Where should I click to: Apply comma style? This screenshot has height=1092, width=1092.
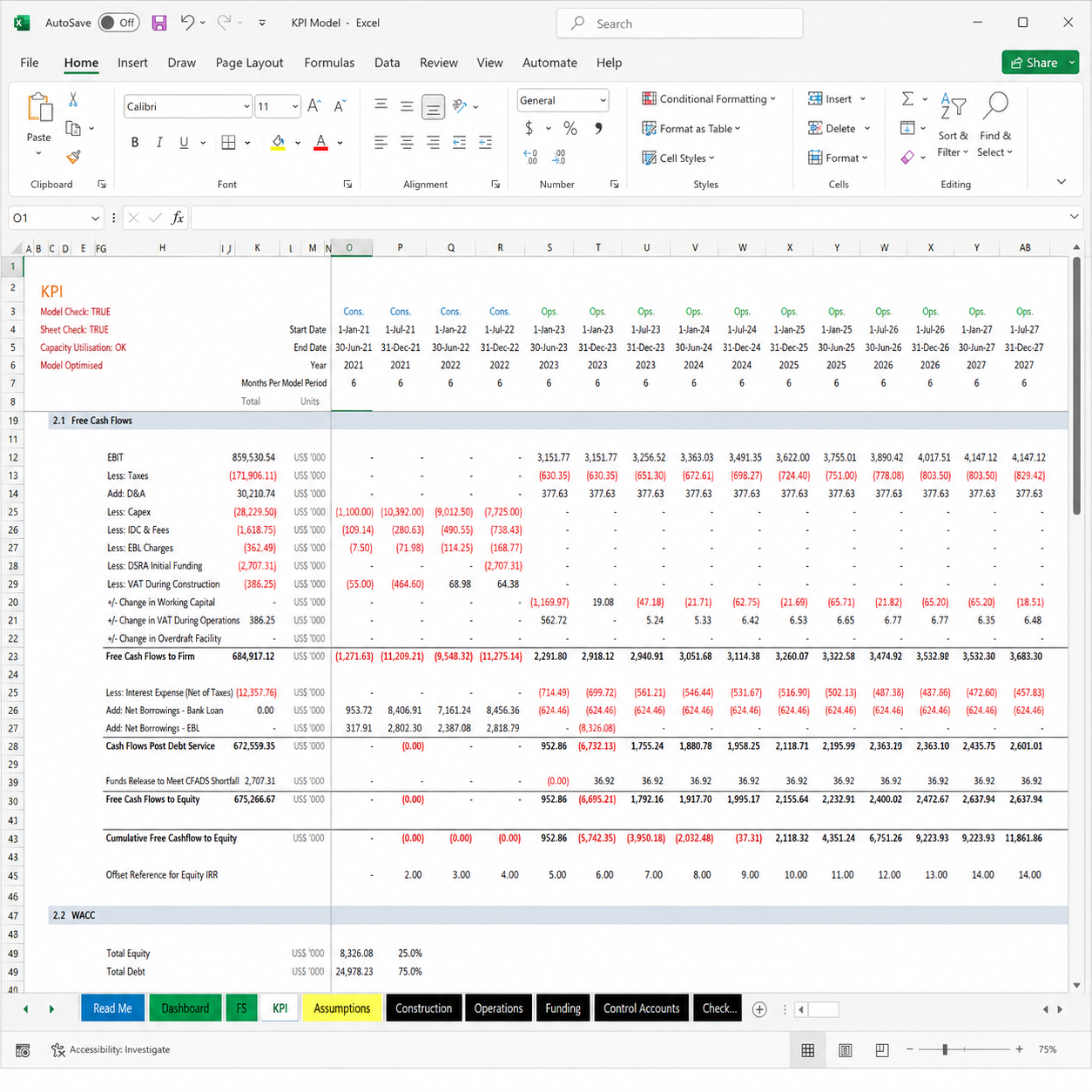click(598, 128)
